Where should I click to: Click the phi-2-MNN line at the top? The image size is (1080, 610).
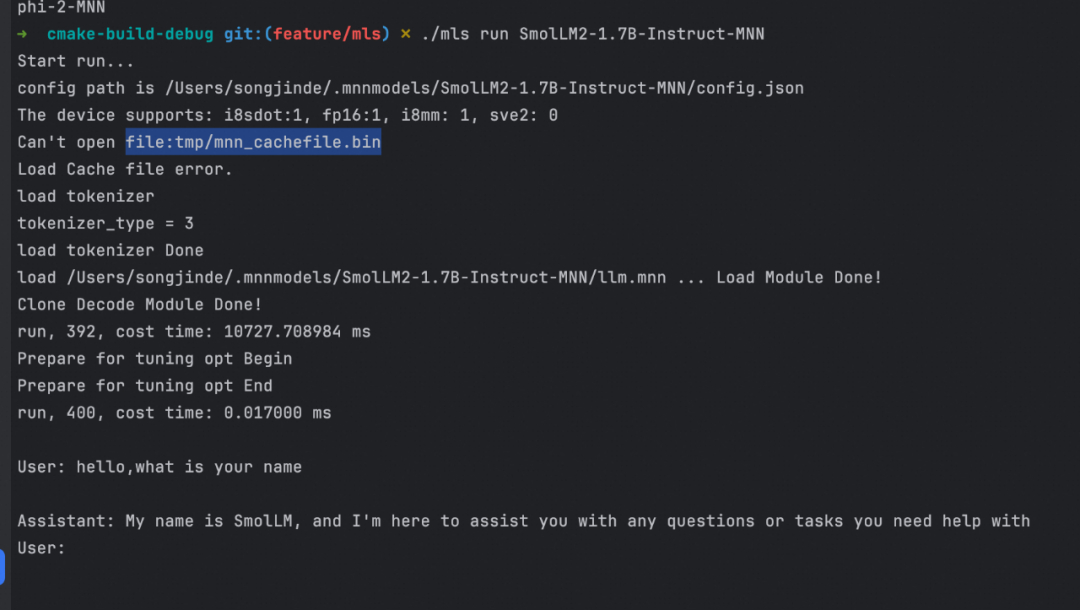click(61, 7)
